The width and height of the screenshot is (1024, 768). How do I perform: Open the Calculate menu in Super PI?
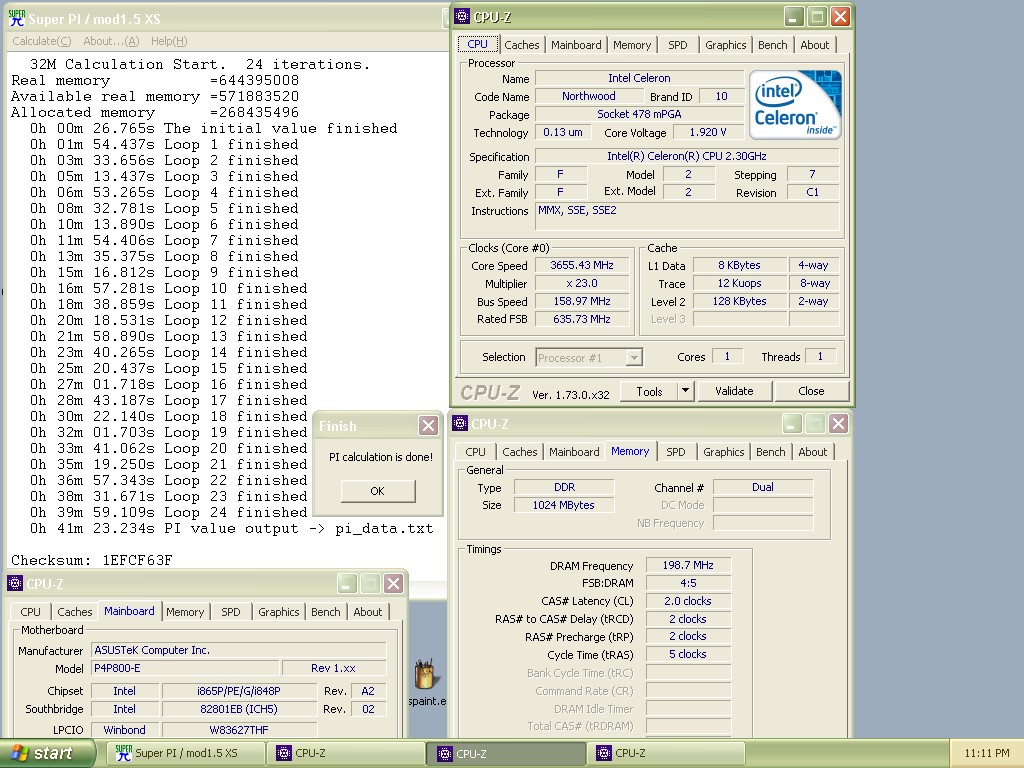pyautogui.click(x=41, y=41)
